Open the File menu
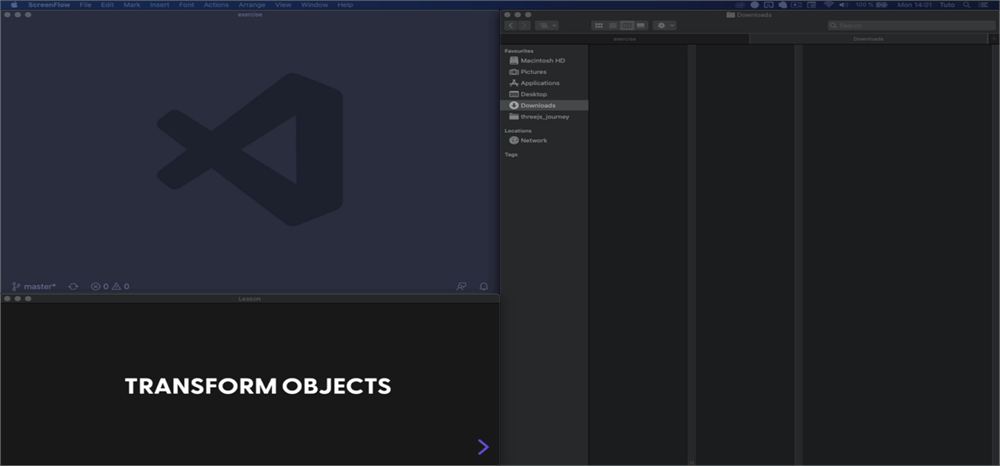 point(85,4)
